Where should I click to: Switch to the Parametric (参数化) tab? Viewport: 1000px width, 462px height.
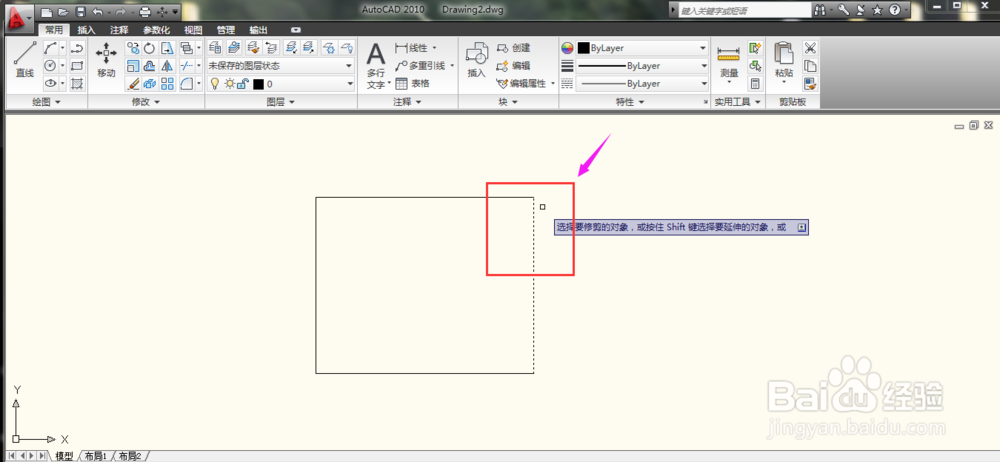[x=156, y=30]
